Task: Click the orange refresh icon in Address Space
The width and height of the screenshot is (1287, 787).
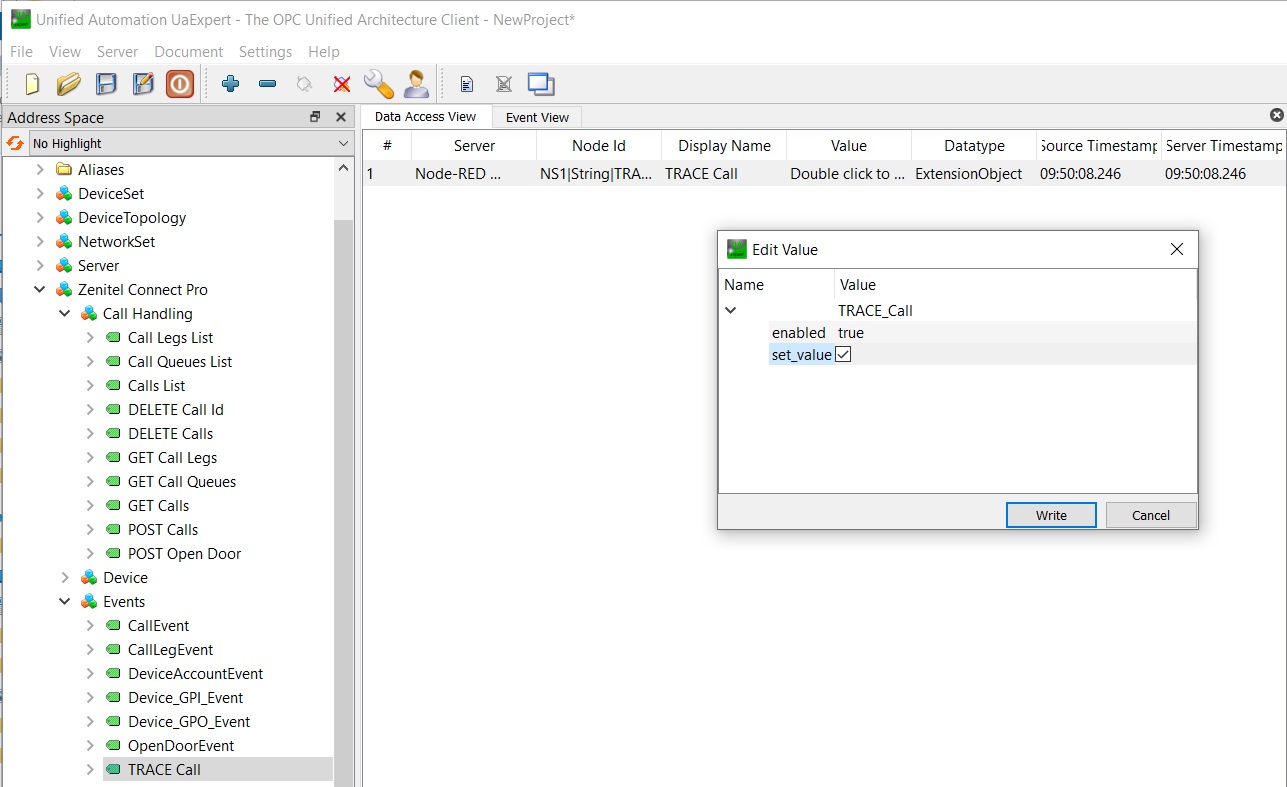Action: tap(15, 143)
